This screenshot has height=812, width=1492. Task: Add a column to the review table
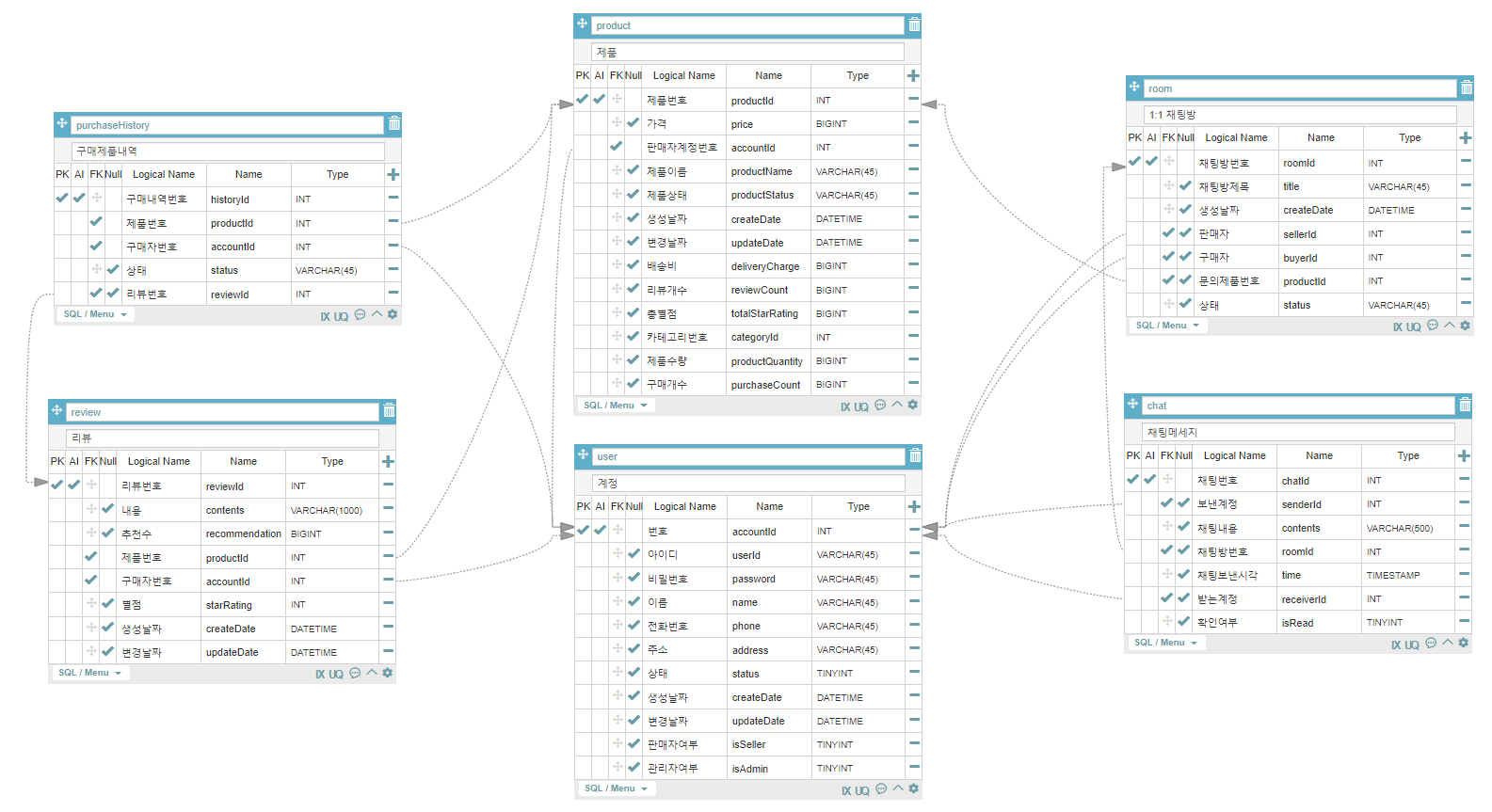pyautogui.click(x=388, y=461)
